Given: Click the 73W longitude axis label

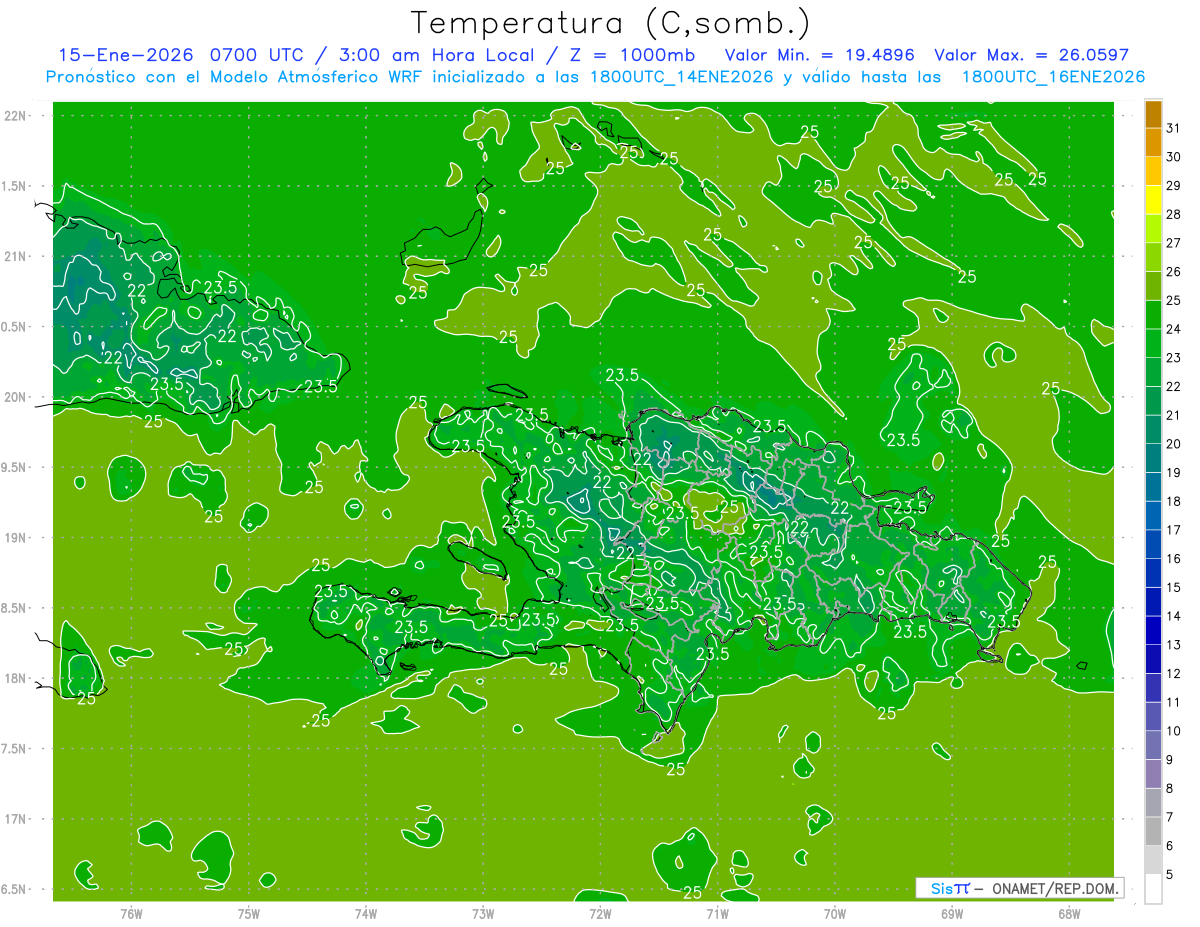Looking at the screenshot, I should pyautogui.click(x=483, y=913).
